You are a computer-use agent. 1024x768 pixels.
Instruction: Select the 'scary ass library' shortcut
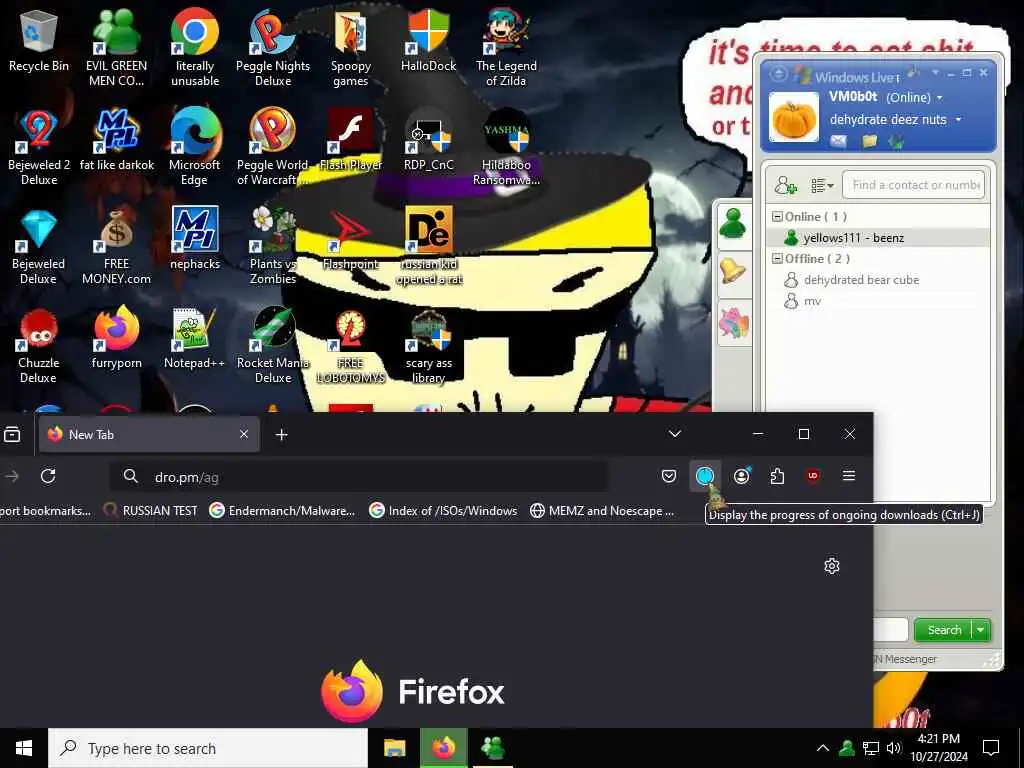click(x=428, y=346)
